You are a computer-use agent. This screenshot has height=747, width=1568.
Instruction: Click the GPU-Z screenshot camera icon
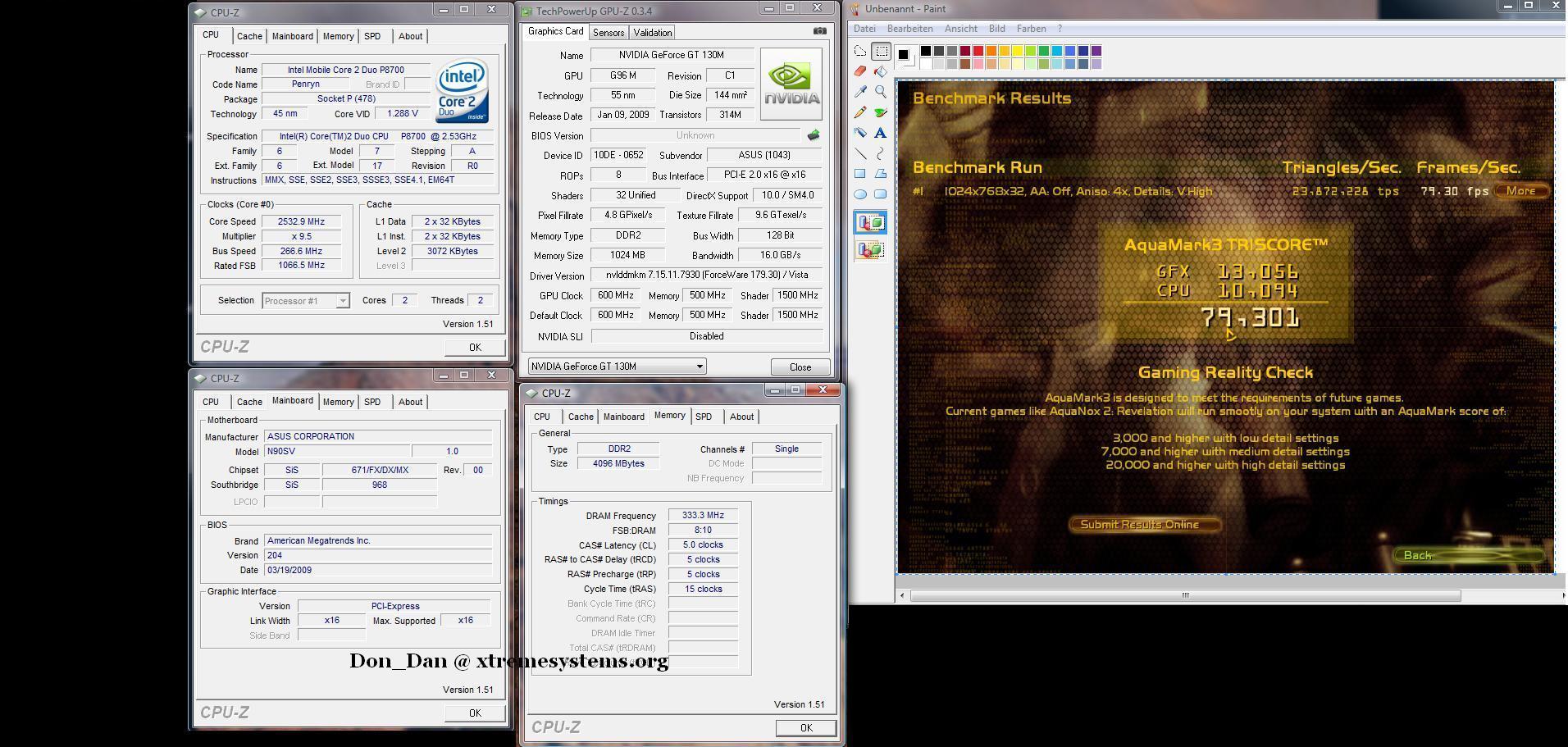pos(819,31)
